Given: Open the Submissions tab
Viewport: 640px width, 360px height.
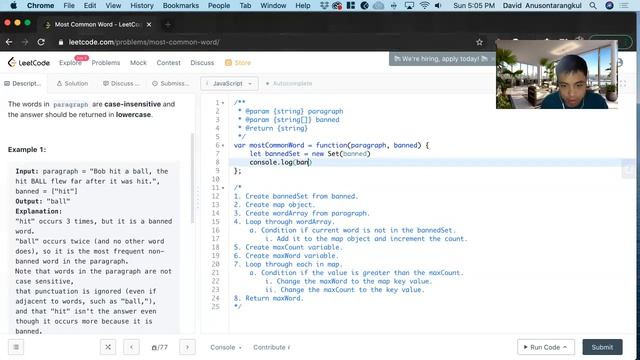Looking at the screenshot, I should [171, 83].
